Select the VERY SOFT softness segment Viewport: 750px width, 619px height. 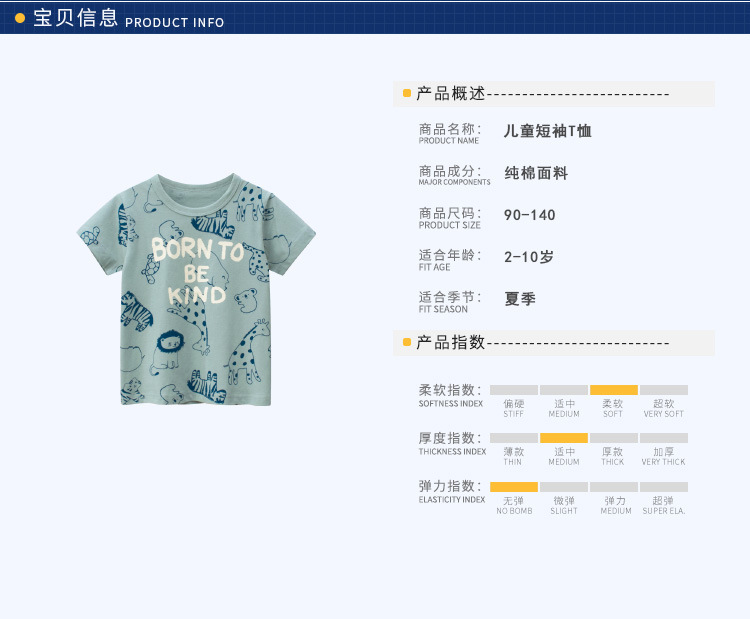point(664,390)
